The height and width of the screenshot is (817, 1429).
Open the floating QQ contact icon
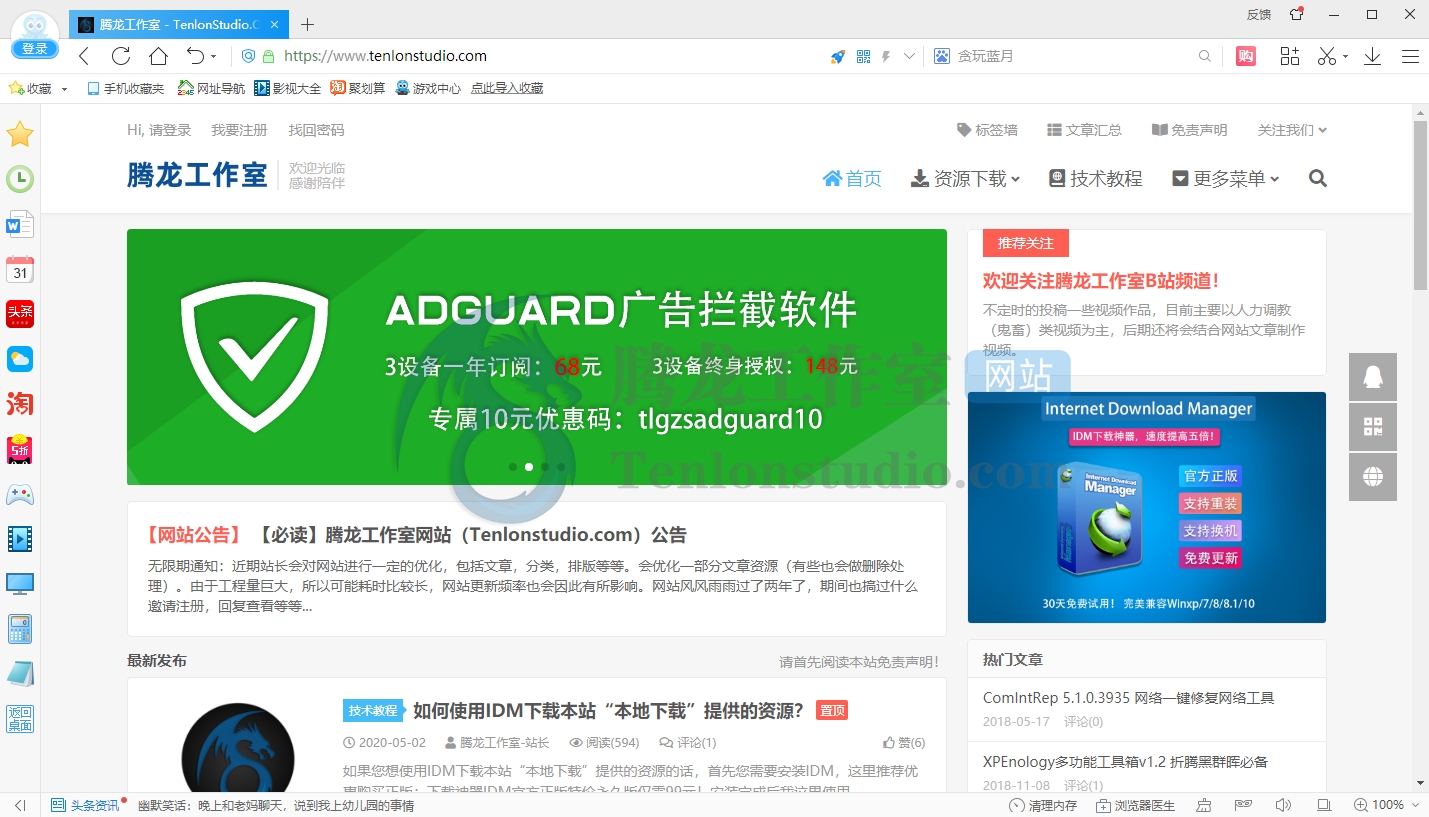click(1373, 377)
